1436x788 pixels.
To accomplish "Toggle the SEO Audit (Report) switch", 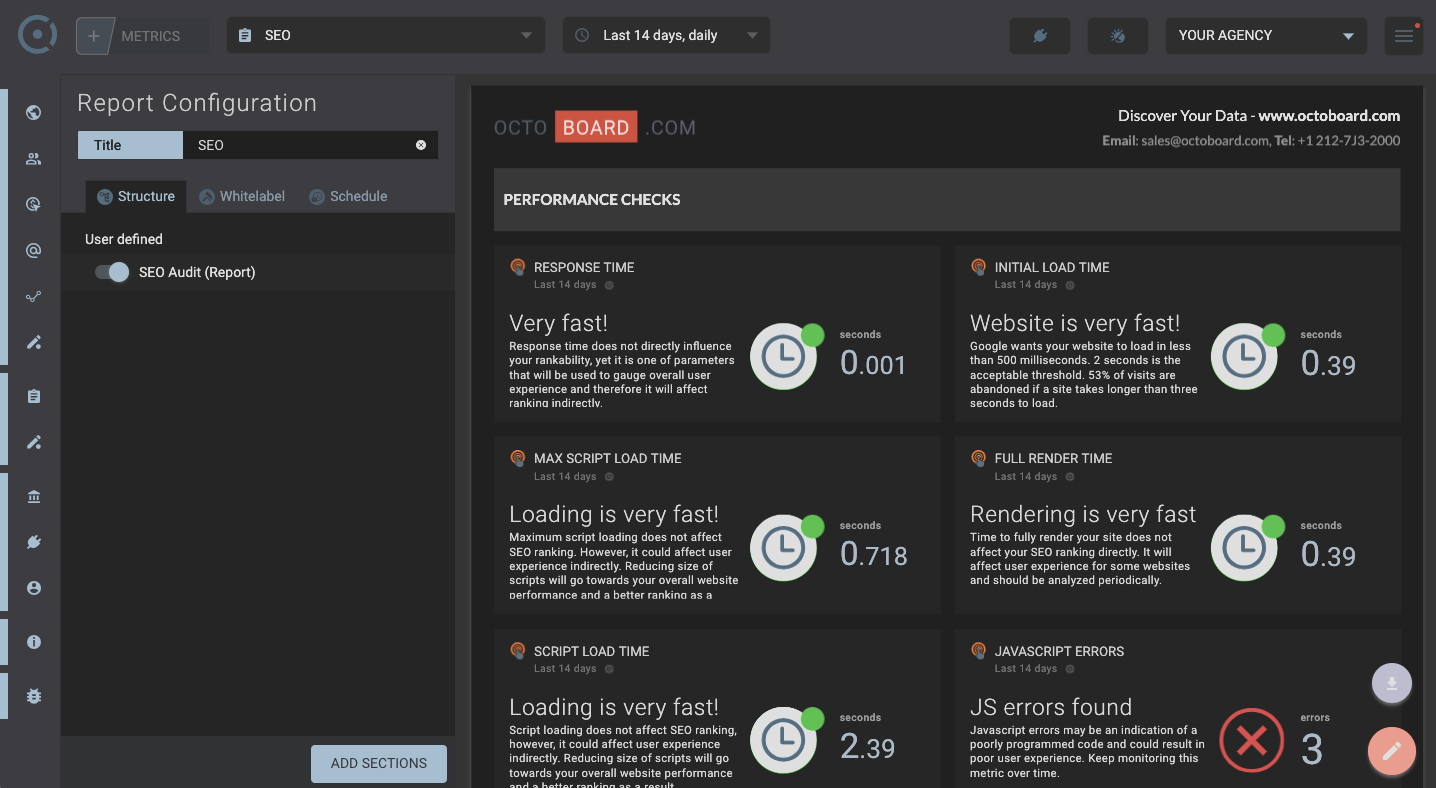I will coord(112,272).
